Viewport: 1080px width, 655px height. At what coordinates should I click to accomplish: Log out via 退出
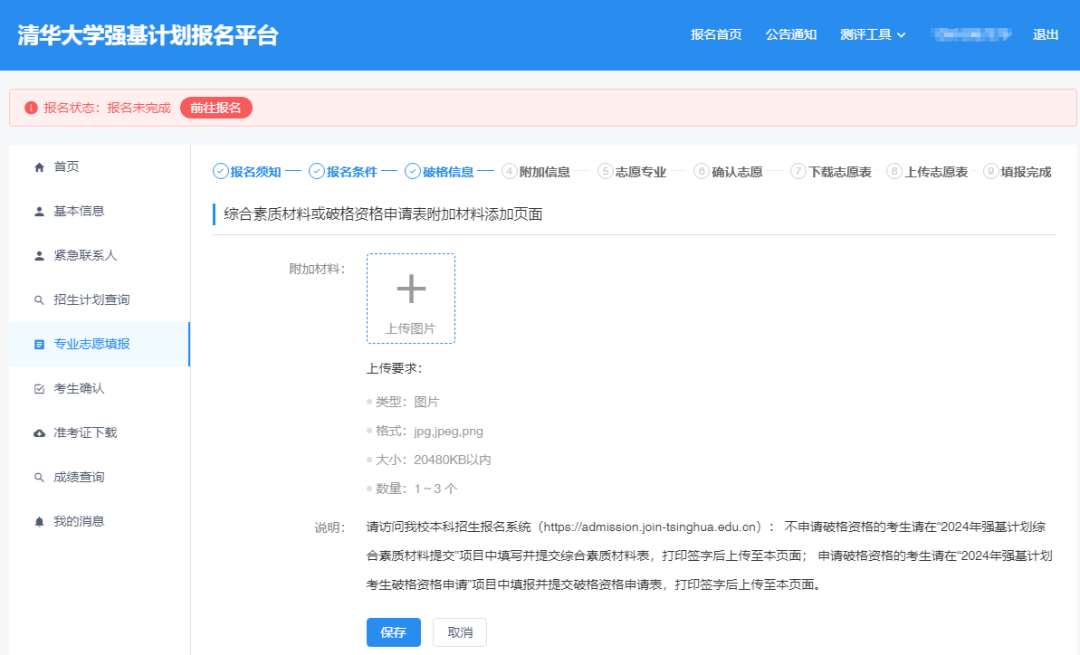(1046, 34)
